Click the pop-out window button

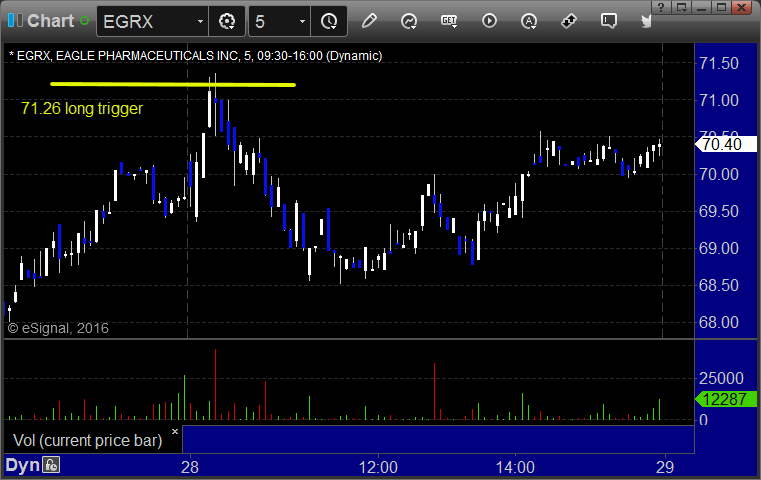[681, 7]
